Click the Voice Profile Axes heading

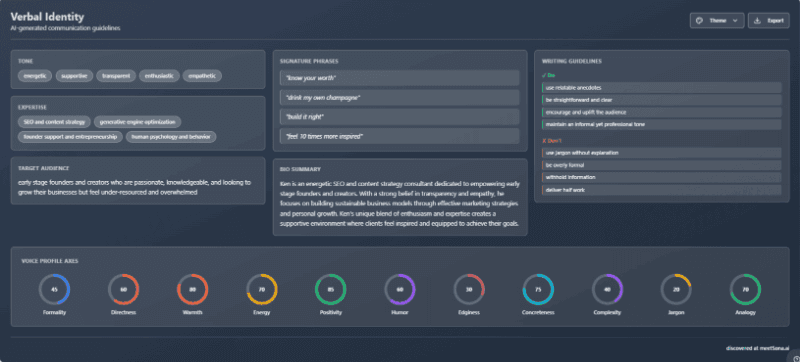pos(49,261)
